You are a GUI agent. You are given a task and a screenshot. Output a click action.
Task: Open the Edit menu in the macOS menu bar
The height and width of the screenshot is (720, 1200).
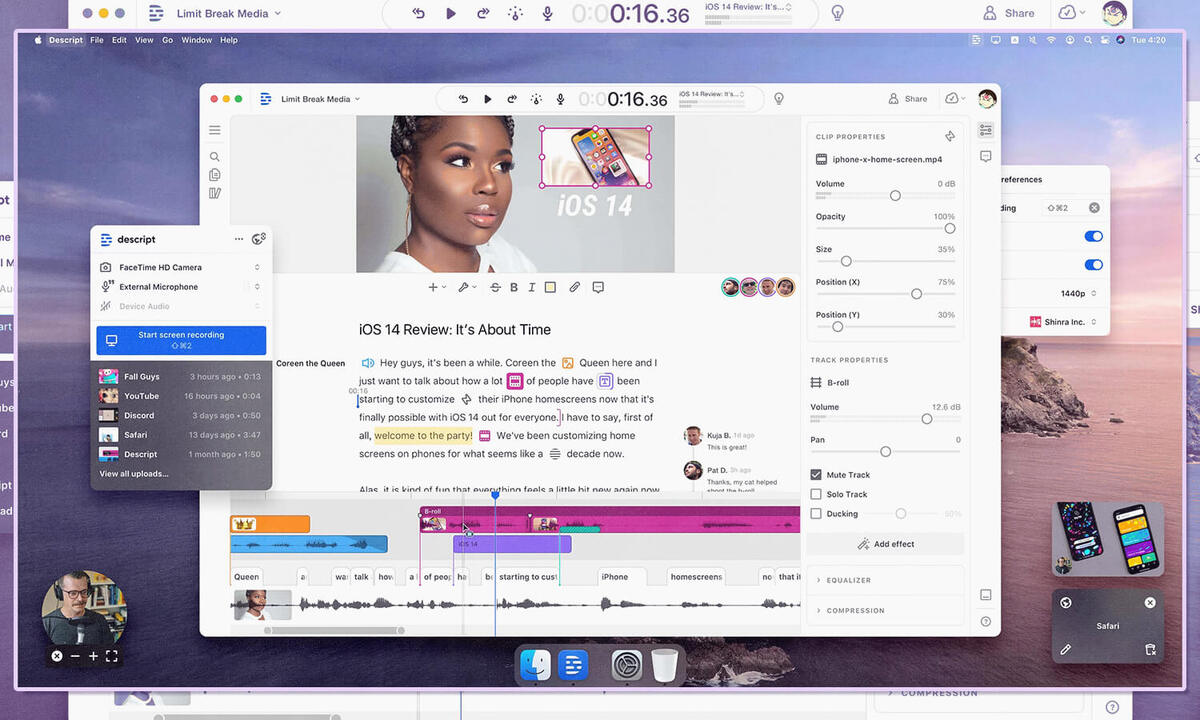(119, 40)
